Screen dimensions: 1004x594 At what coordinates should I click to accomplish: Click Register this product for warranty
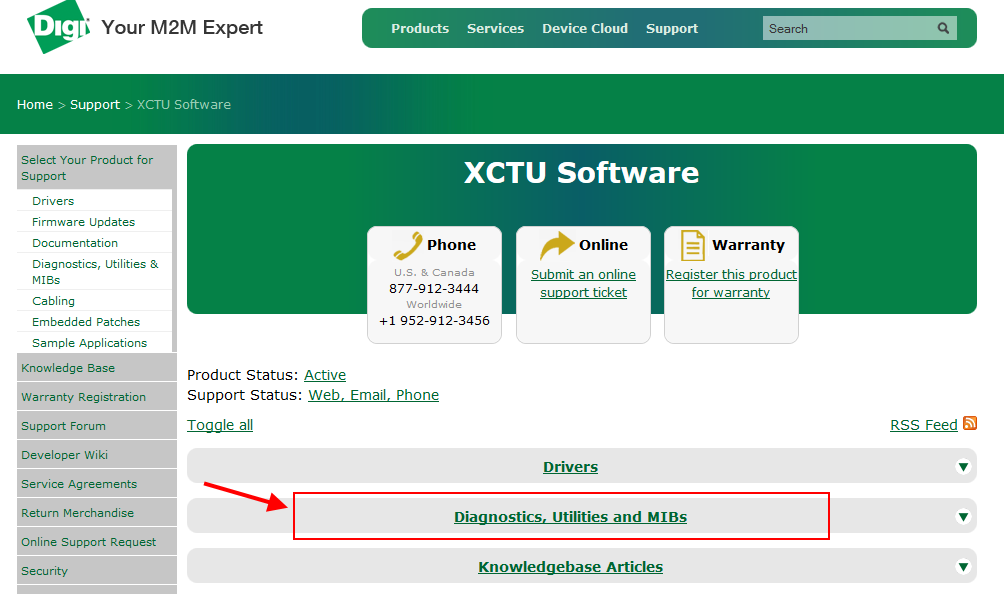click(x=731, y=284)
